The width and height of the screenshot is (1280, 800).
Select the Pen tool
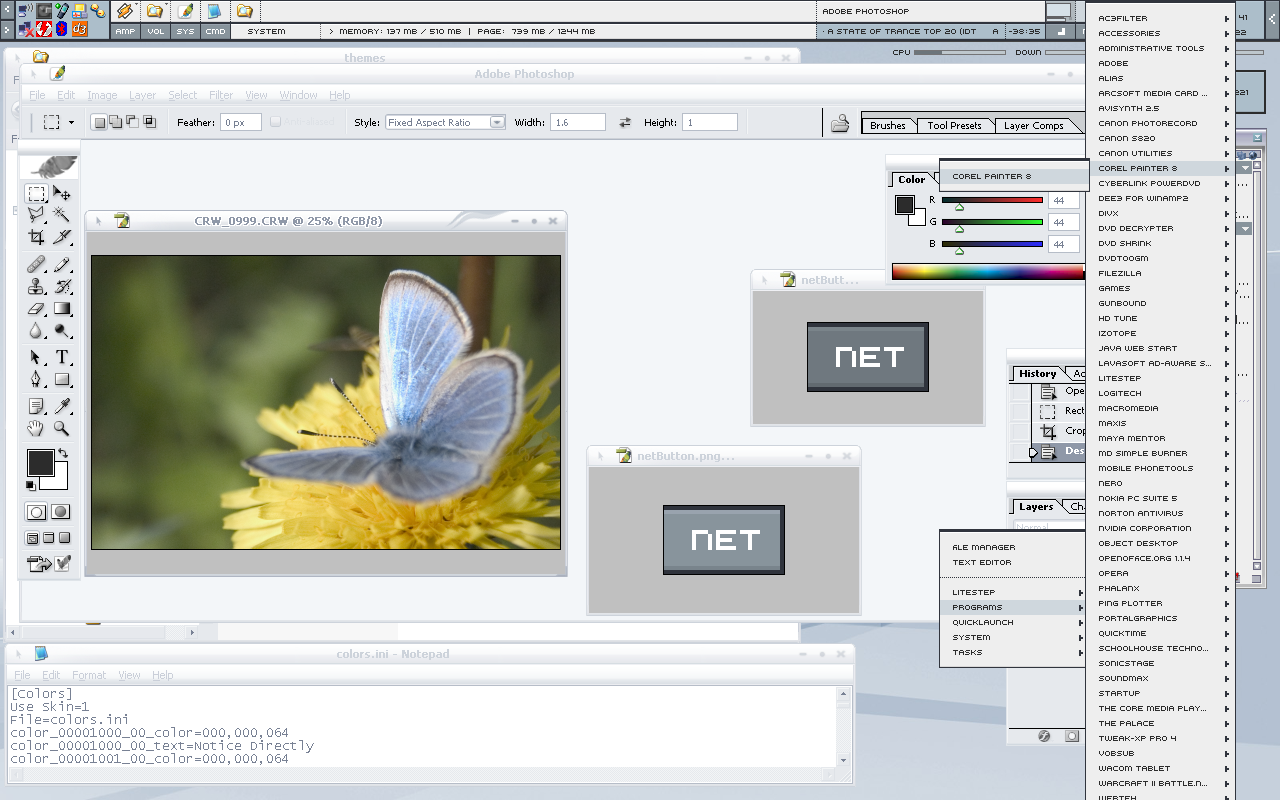[x=36, y=379]
